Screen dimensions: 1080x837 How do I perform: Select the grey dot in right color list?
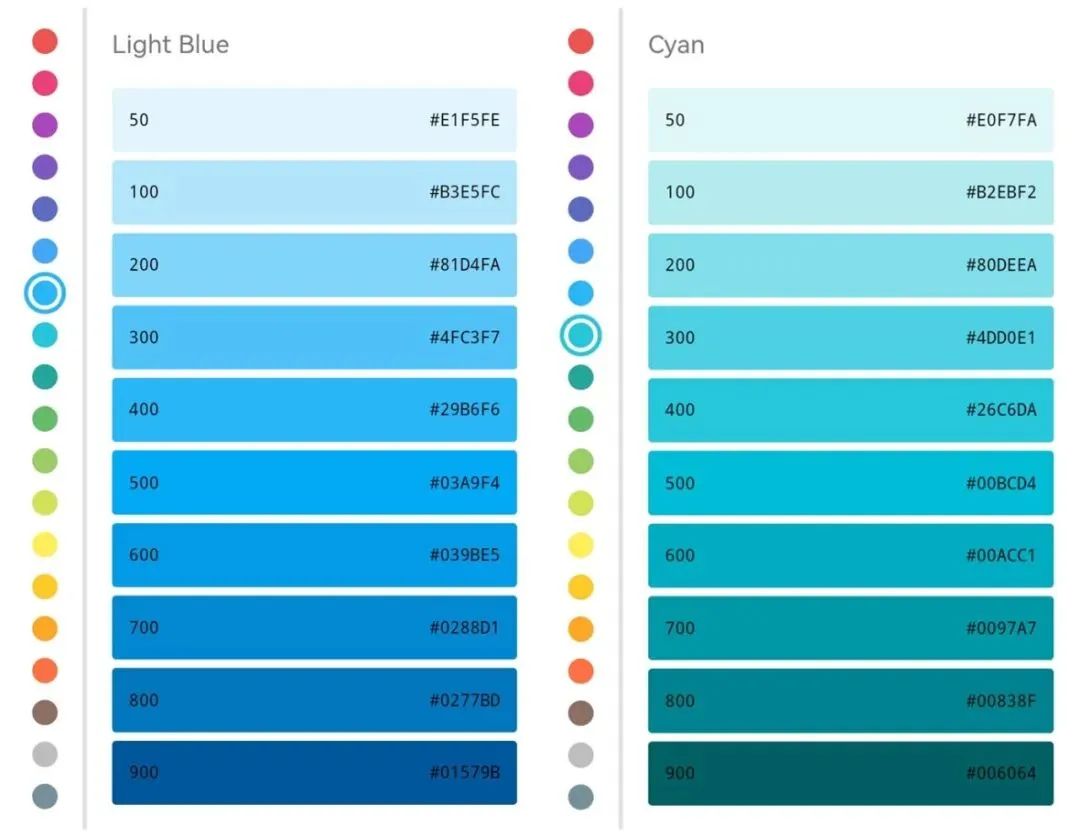581,755
